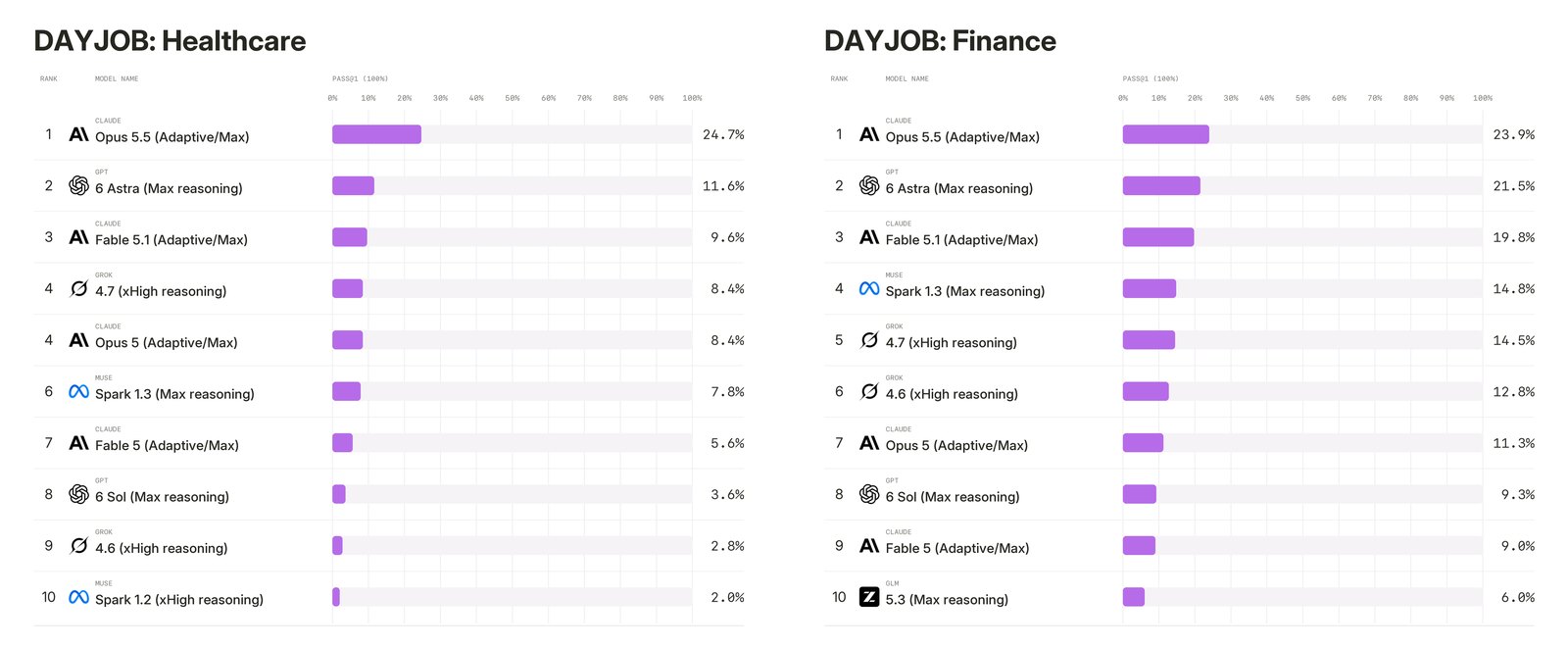Click Claude icon for Finance Fable 5.1 row
The width and height of the screenshot is (1568, 647).
869,237
